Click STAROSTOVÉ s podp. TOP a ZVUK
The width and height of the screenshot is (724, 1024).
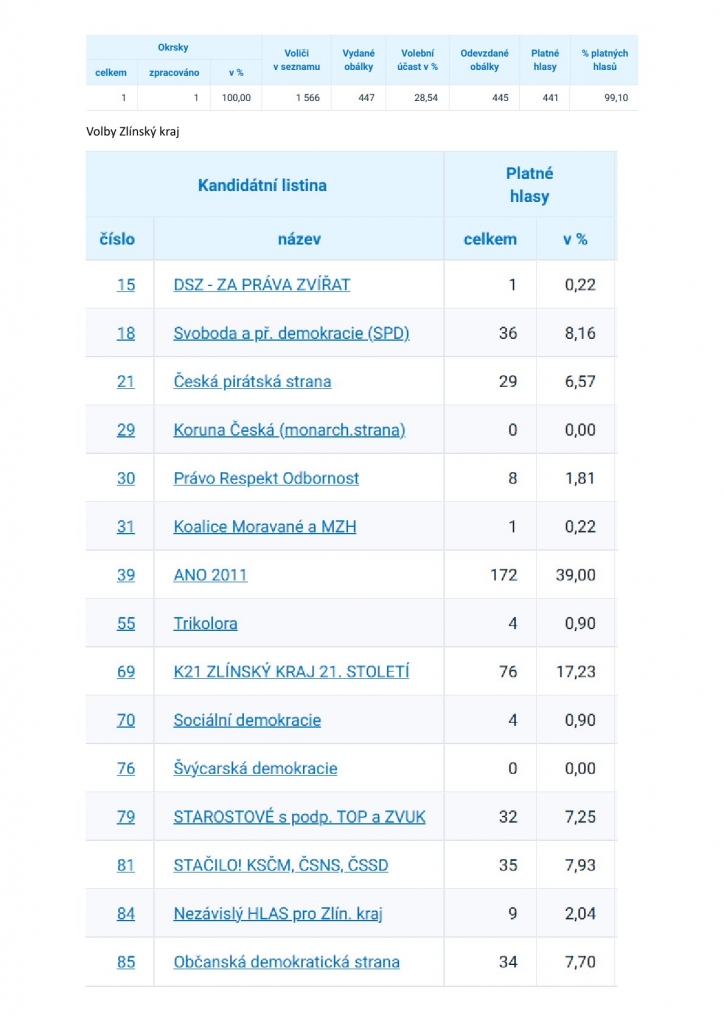[x=299, y=817]
